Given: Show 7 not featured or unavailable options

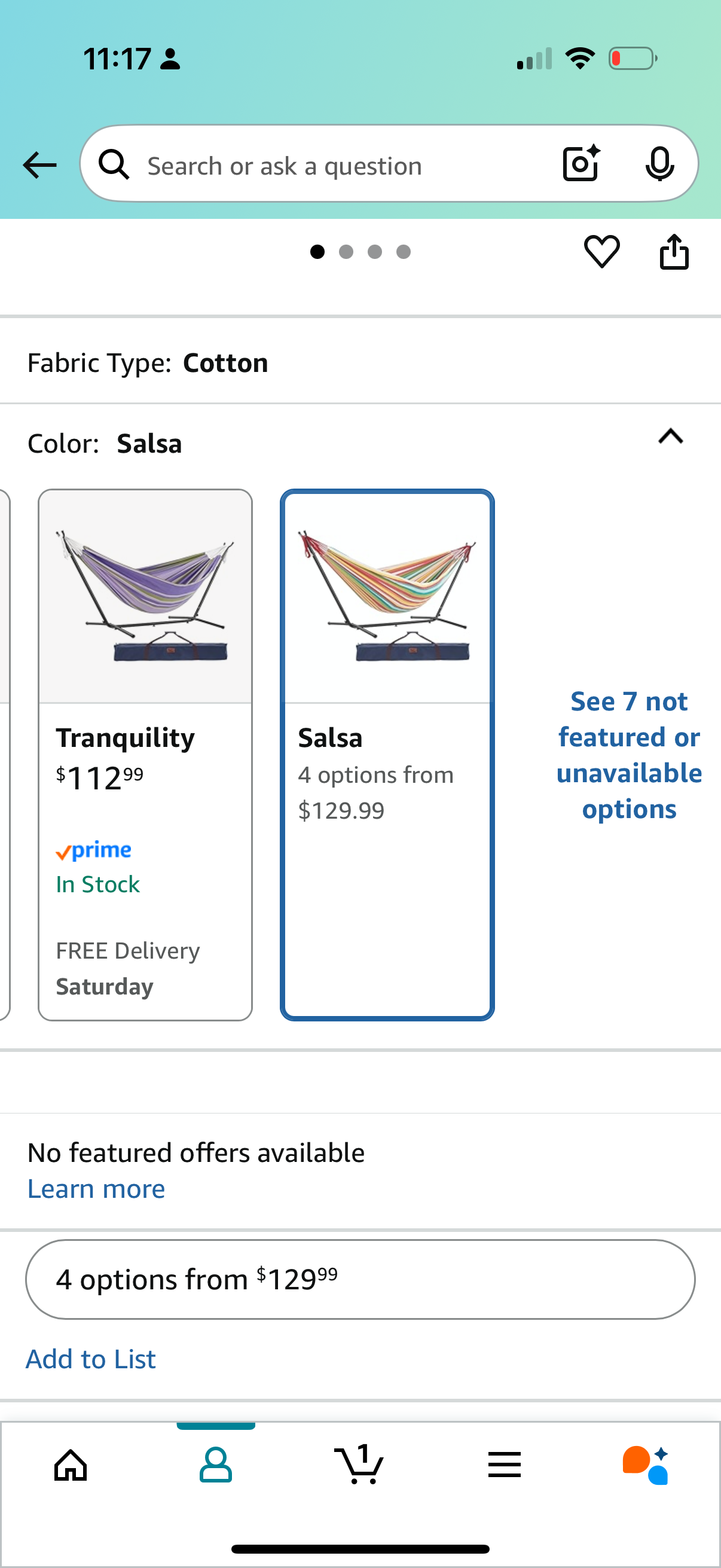Looking at the screenshot, I should 629,755.
